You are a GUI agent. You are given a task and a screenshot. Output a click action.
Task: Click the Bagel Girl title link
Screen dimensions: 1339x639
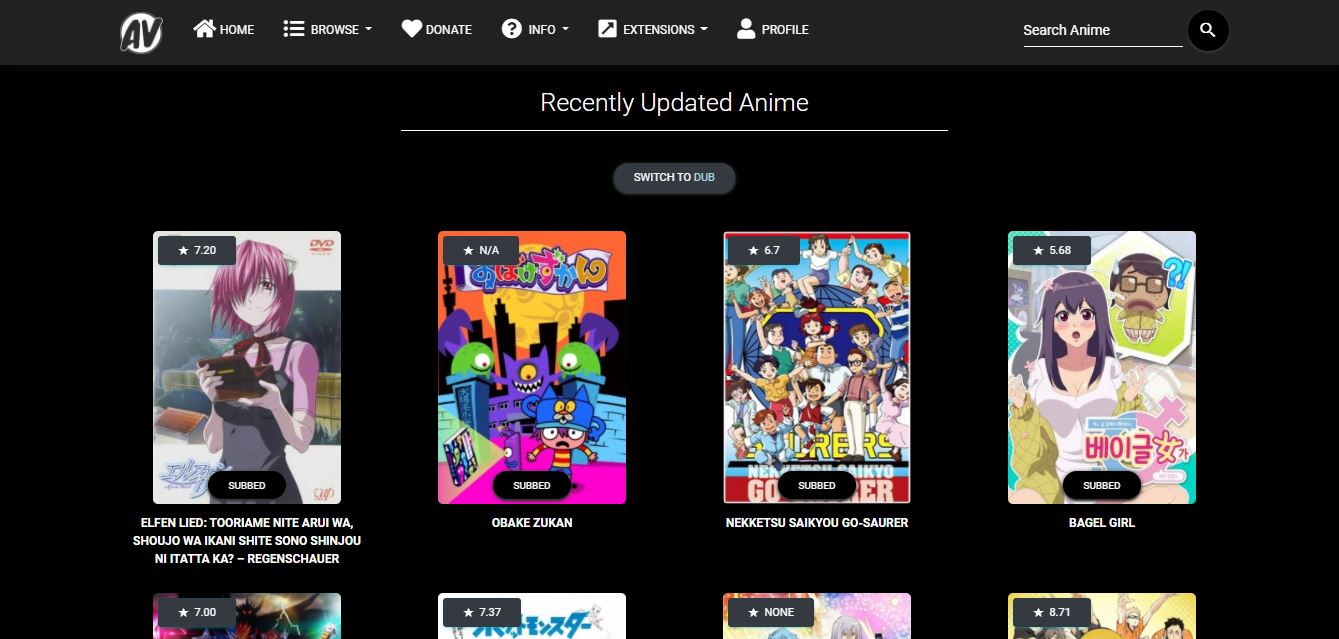coord(1102,523)
